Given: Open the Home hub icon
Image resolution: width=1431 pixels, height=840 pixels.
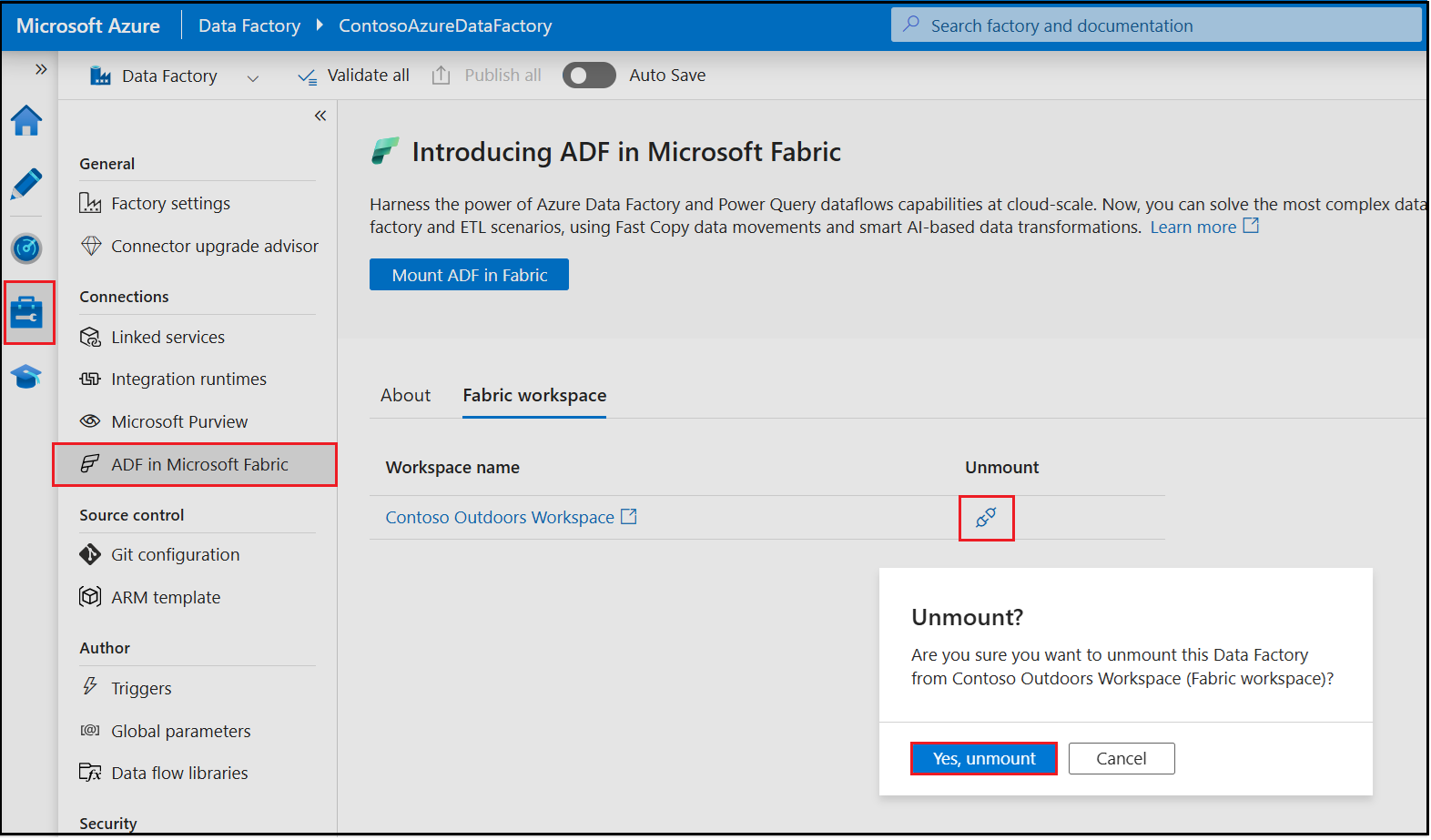Looking at the screenshot, I should click(x=26, y=120).
